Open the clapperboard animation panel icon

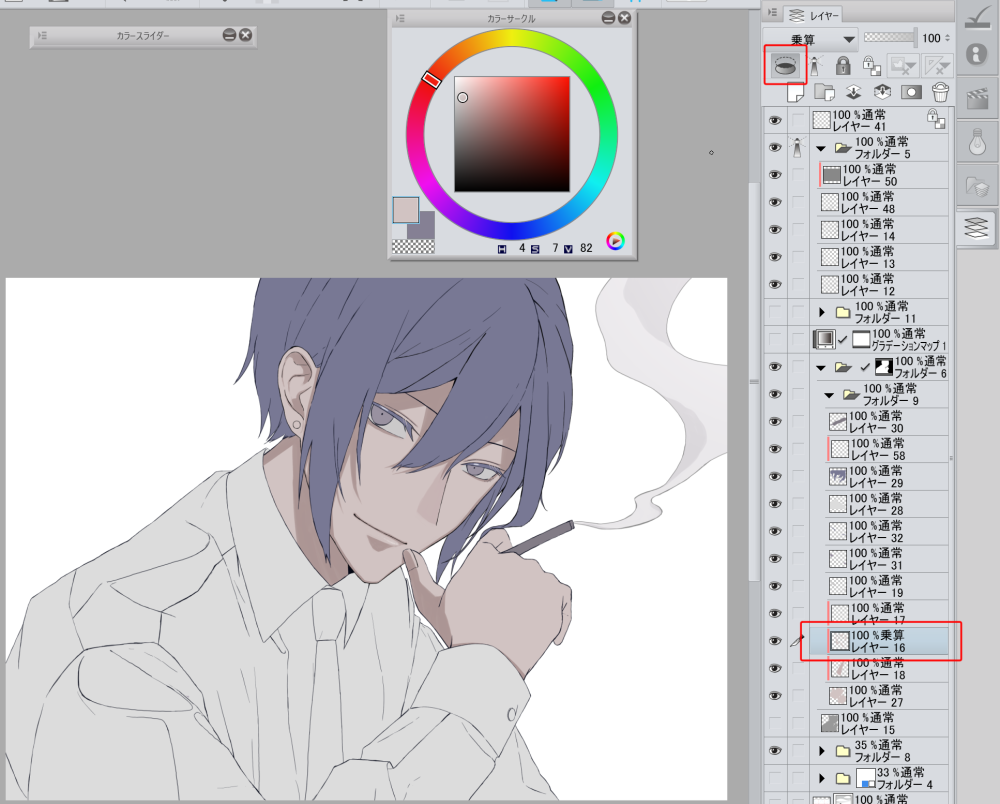[977, 99]
